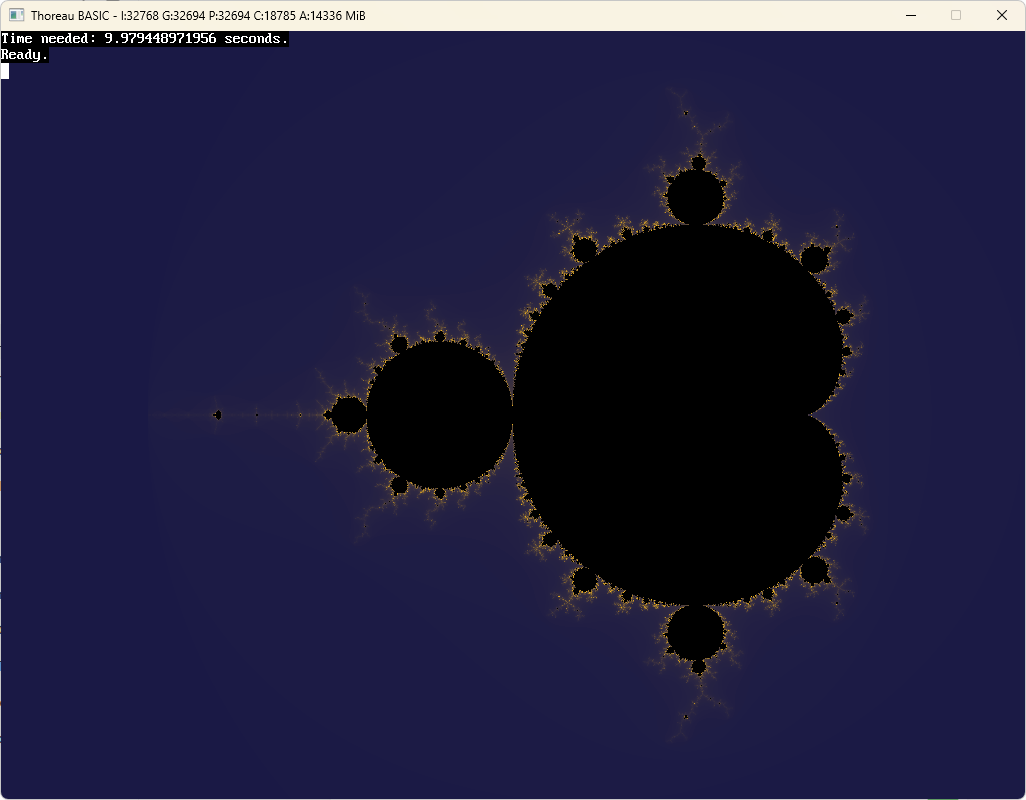
Task: Click the blinking text cursor block
Action: tap(5, 71)
